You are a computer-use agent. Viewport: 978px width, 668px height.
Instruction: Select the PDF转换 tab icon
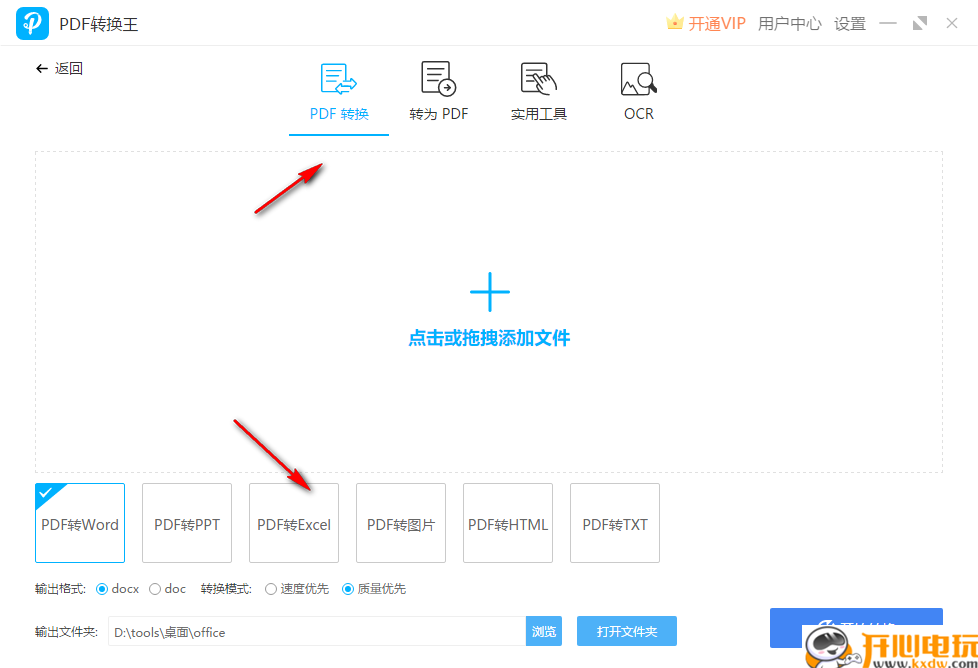click(338, 78)
